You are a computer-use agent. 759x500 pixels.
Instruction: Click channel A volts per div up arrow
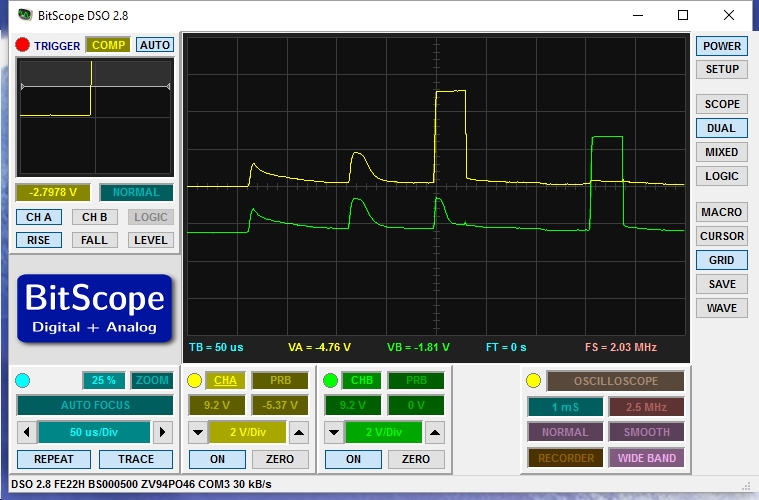299,433
